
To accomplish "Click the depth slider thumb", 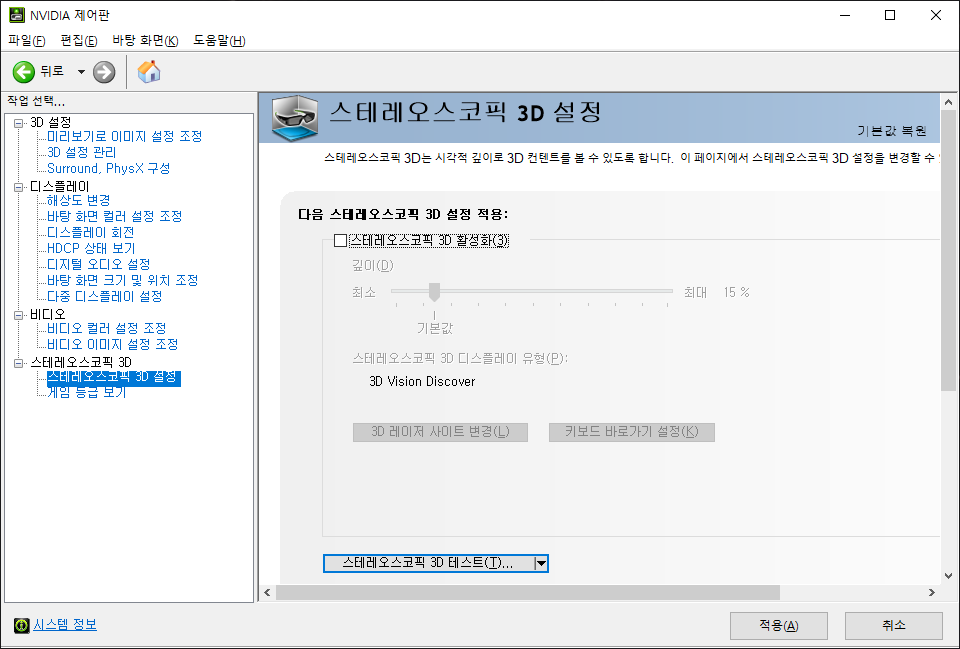I will point(434,292).
